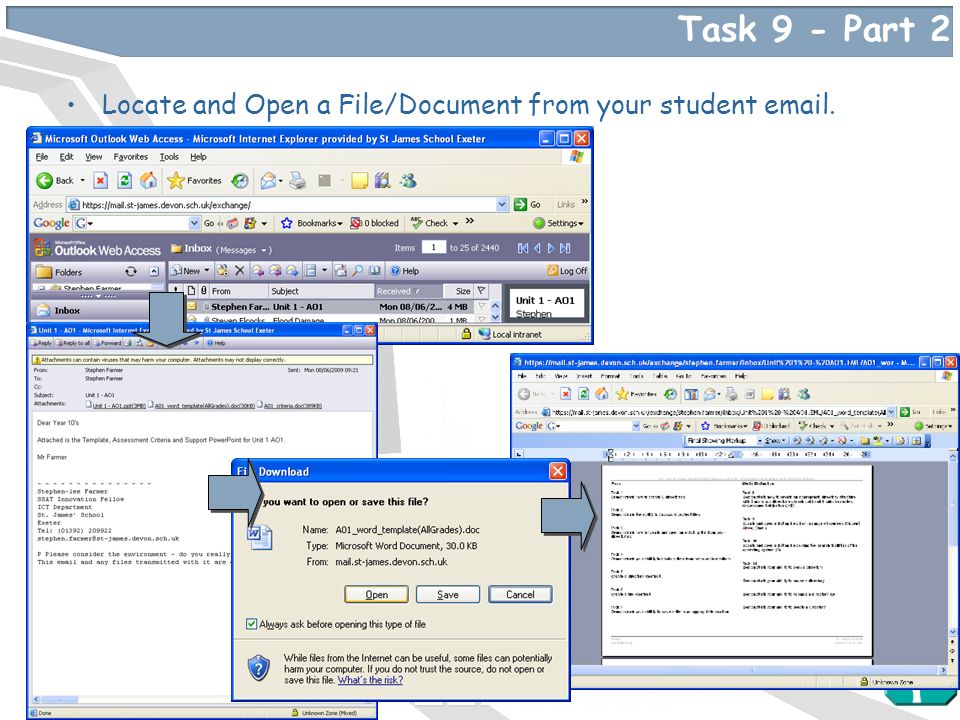Click Save button in File Download dialog
Image resolution: width=960 pixels, height=720 pixels.
[x=448, y=594]
